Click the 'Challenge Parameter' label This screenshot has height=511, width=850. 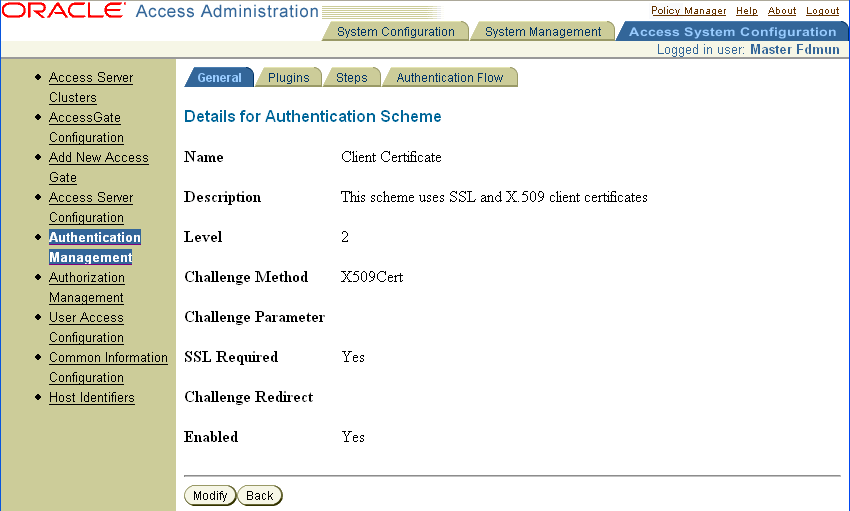pos(254,317)
